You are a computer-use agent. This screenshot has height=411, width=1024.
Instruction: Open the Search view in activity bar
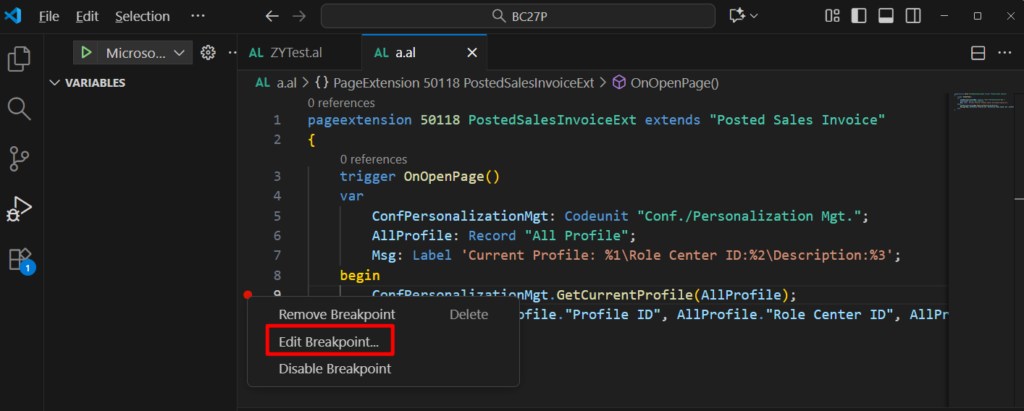[19, 108]
